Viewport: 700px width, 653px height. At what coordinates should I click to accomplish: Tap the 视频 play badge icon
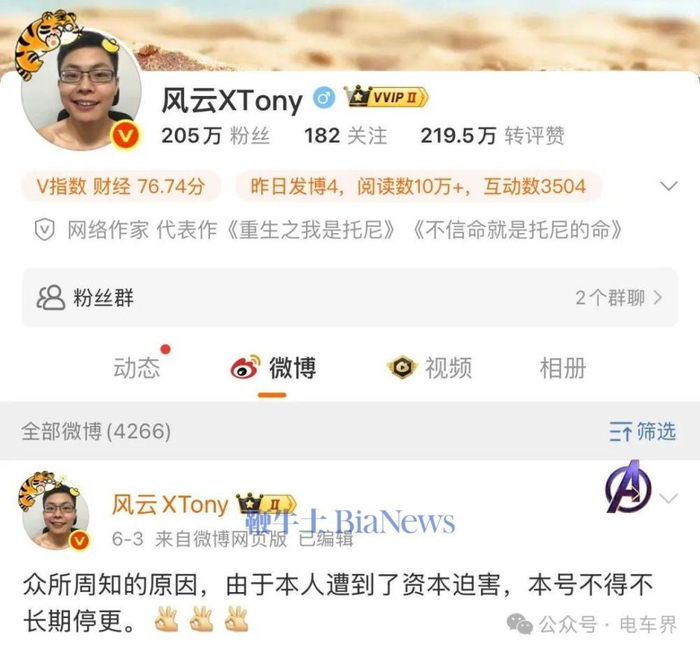(x=402, y=367)
